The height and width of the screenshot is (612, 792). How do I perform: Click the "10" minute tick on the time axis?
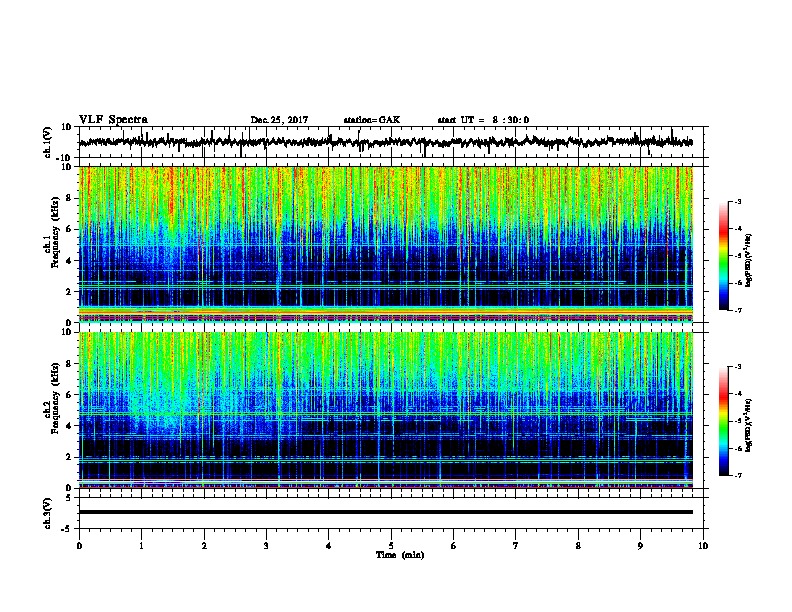703,546
